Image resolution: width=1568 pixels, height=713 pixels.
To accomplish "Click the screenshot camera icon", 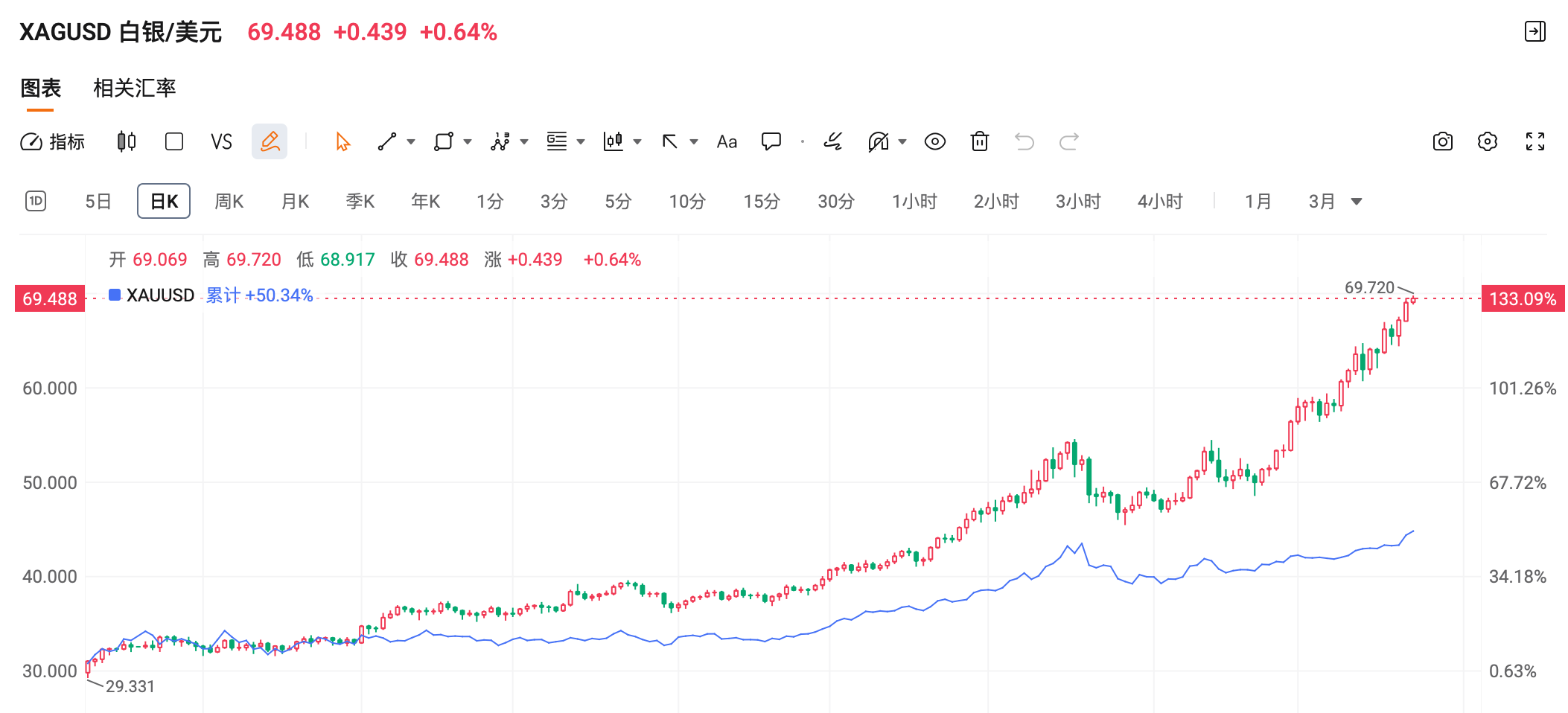I will [x=1442, y=141].
